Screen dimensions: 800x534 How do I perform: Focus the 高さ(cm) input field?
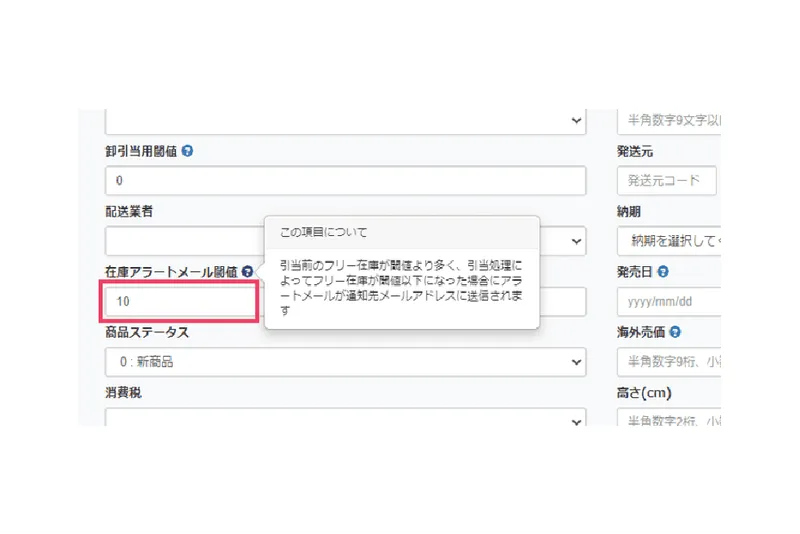(669, 417)
